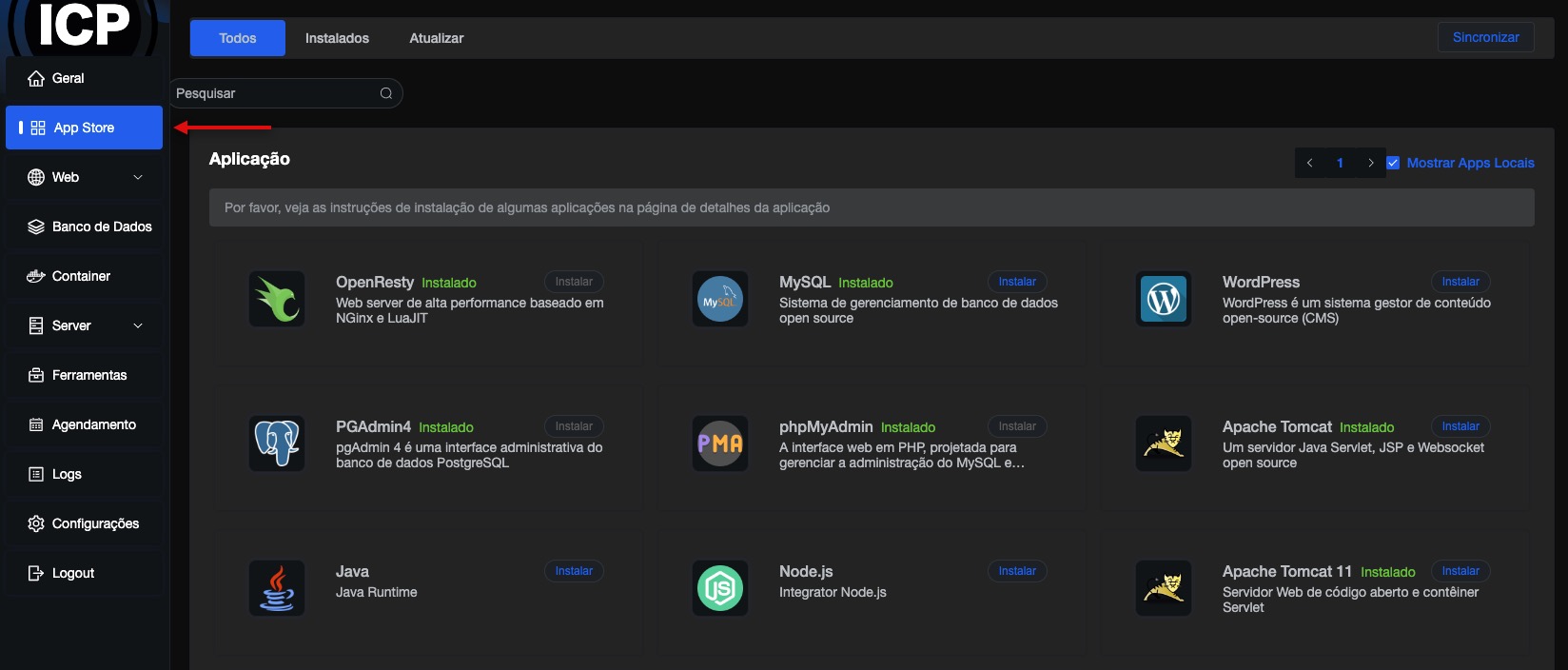
Task: Open the Apache Tomcat 11 logo
Action: tap(1164, 588)
